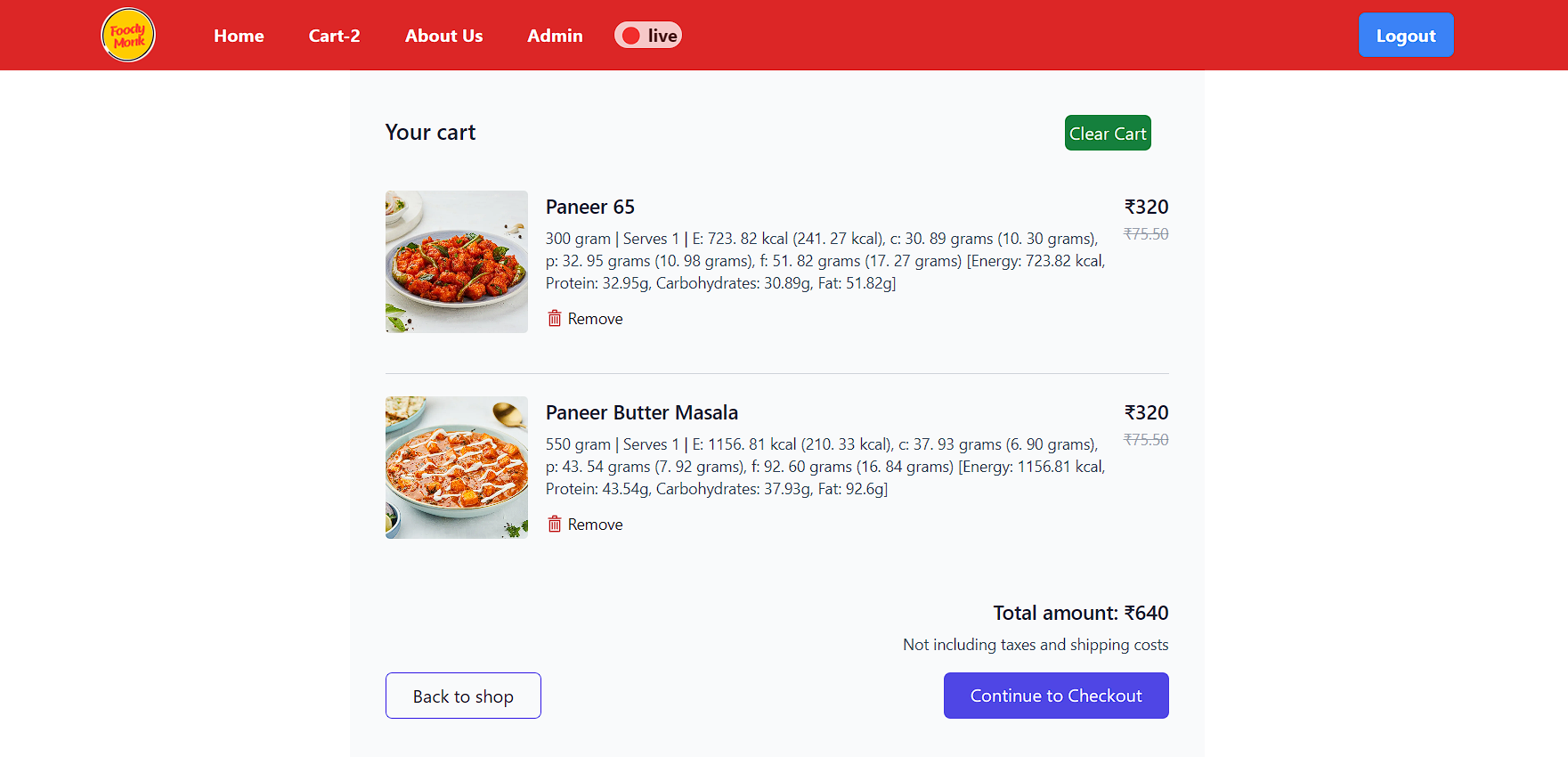Click the Clear Cart button
Screen dimensions: 1568x757
[x=1107, y=133]
